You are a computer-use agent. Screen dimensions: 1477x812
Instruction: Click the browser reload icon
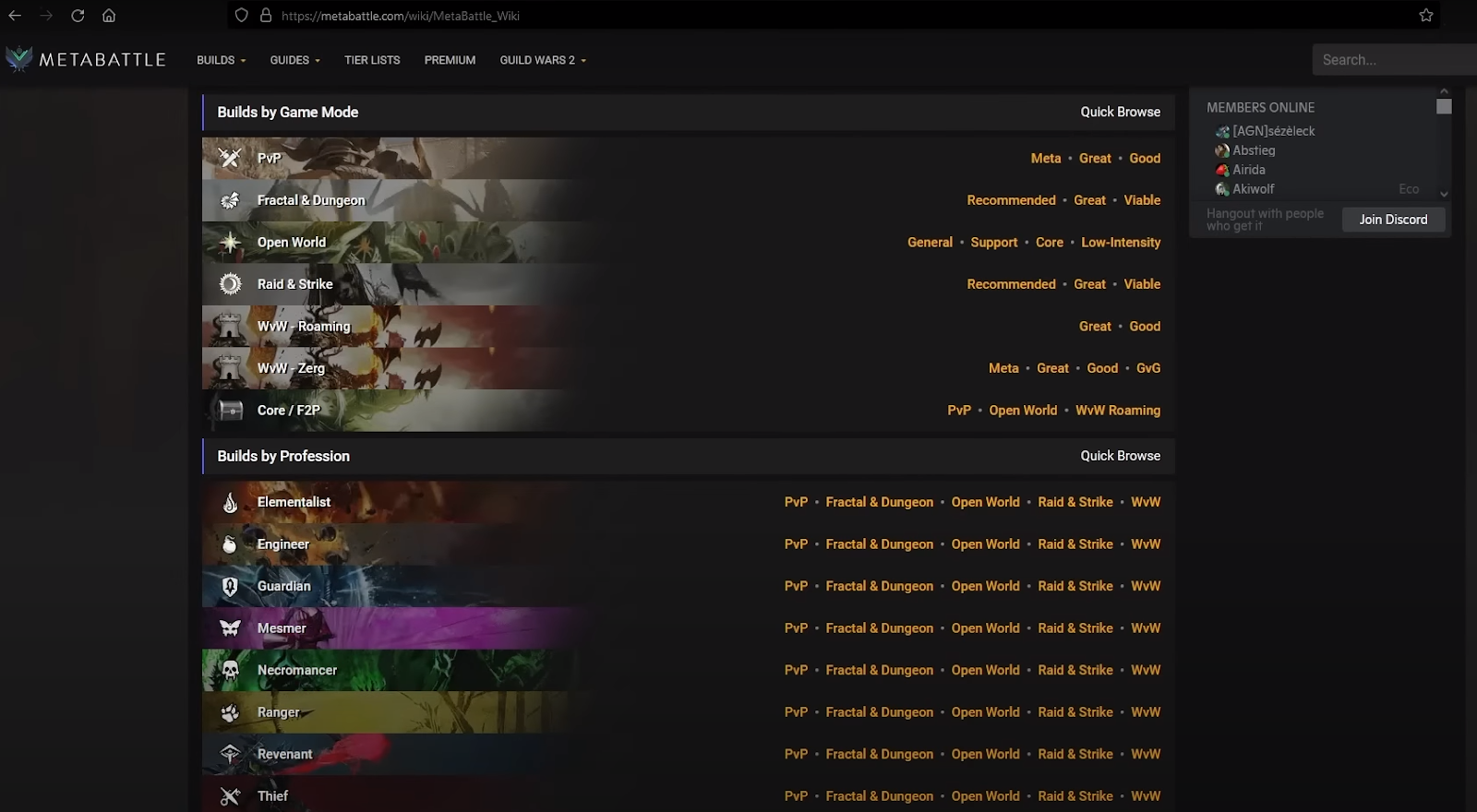pos(78,16)
